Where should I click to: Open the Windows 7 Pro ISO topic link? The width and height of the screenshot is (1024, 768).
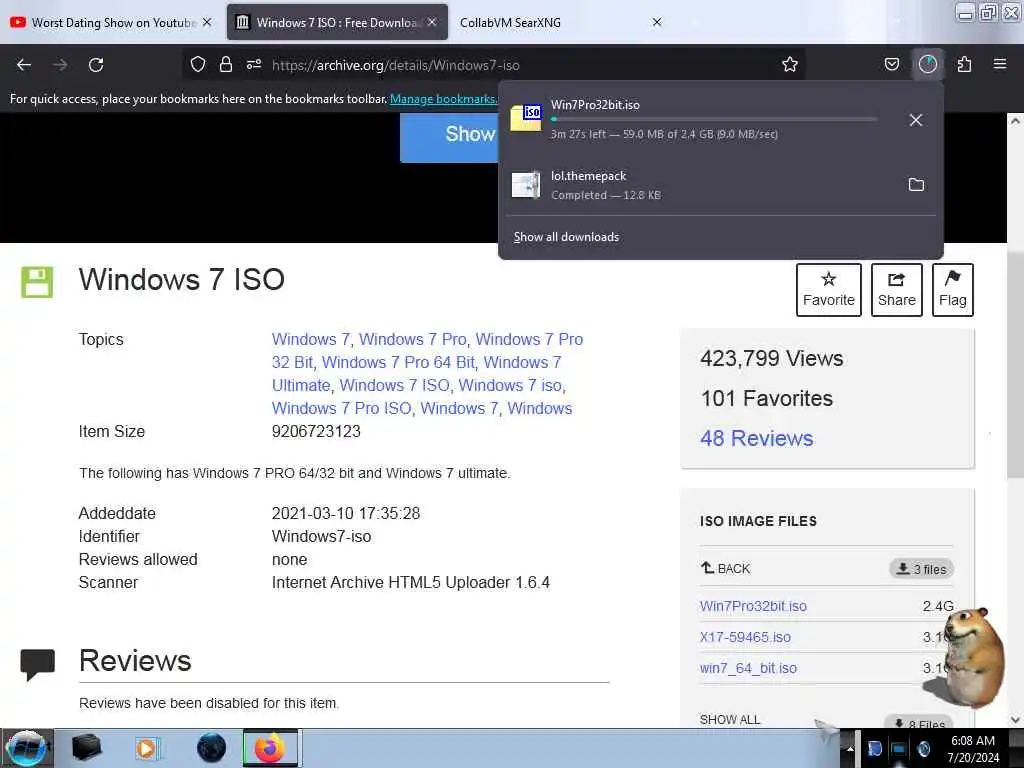coord(342,408)
